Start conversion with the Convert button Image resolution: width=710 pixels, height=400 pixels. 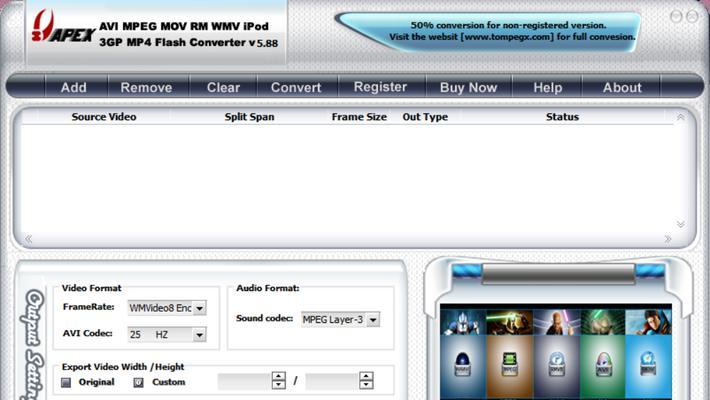pos(296,87)
